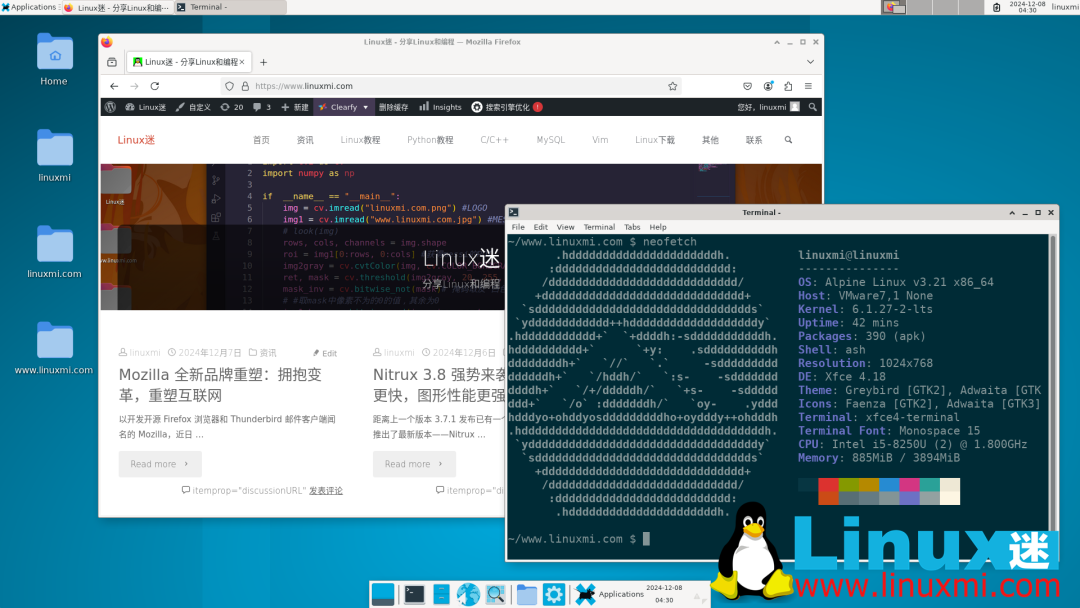Open the www.linuxmi.com desktop folder

(x=54, y=348)
